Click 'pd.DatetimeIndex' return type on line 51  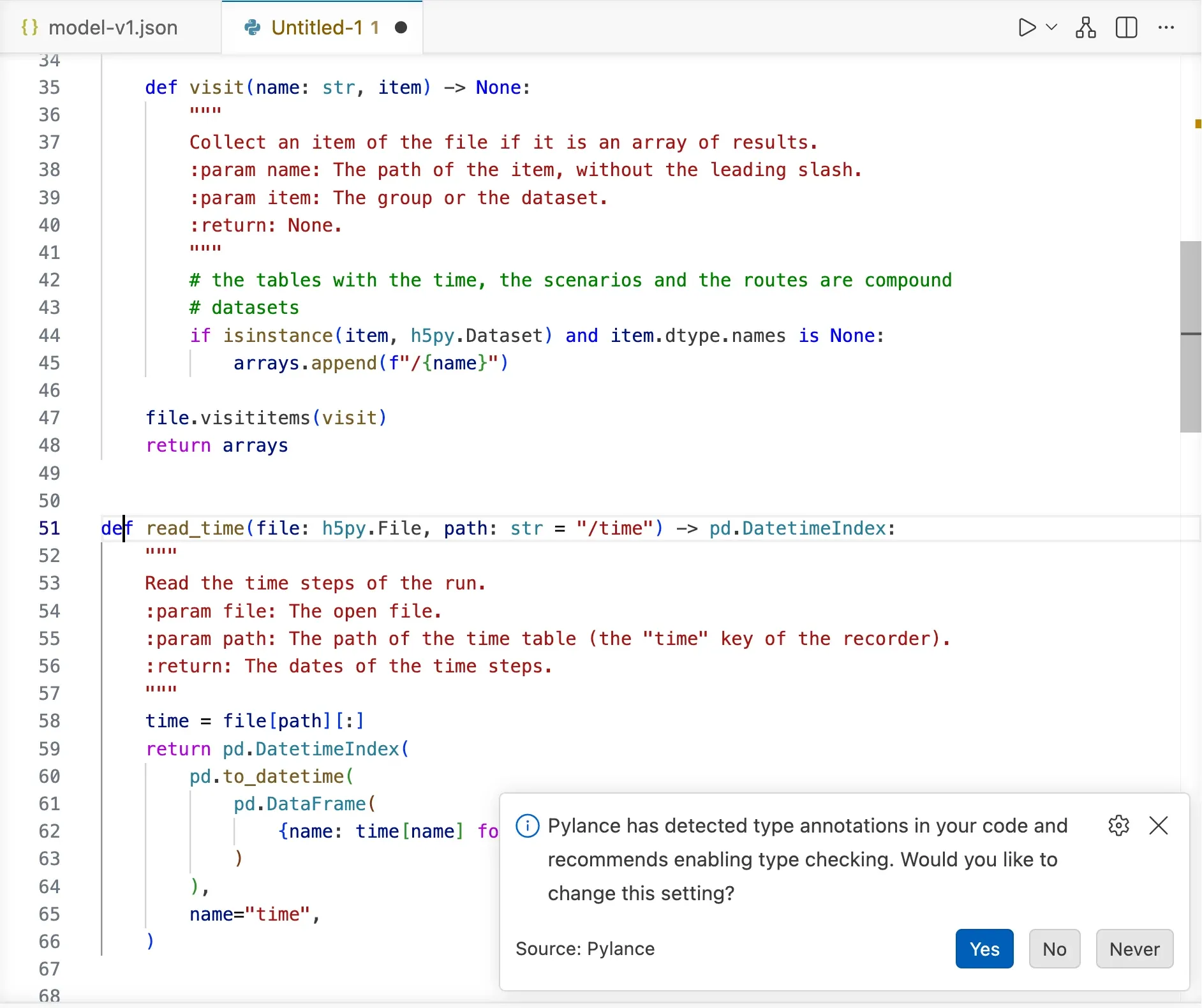point(798,528)
